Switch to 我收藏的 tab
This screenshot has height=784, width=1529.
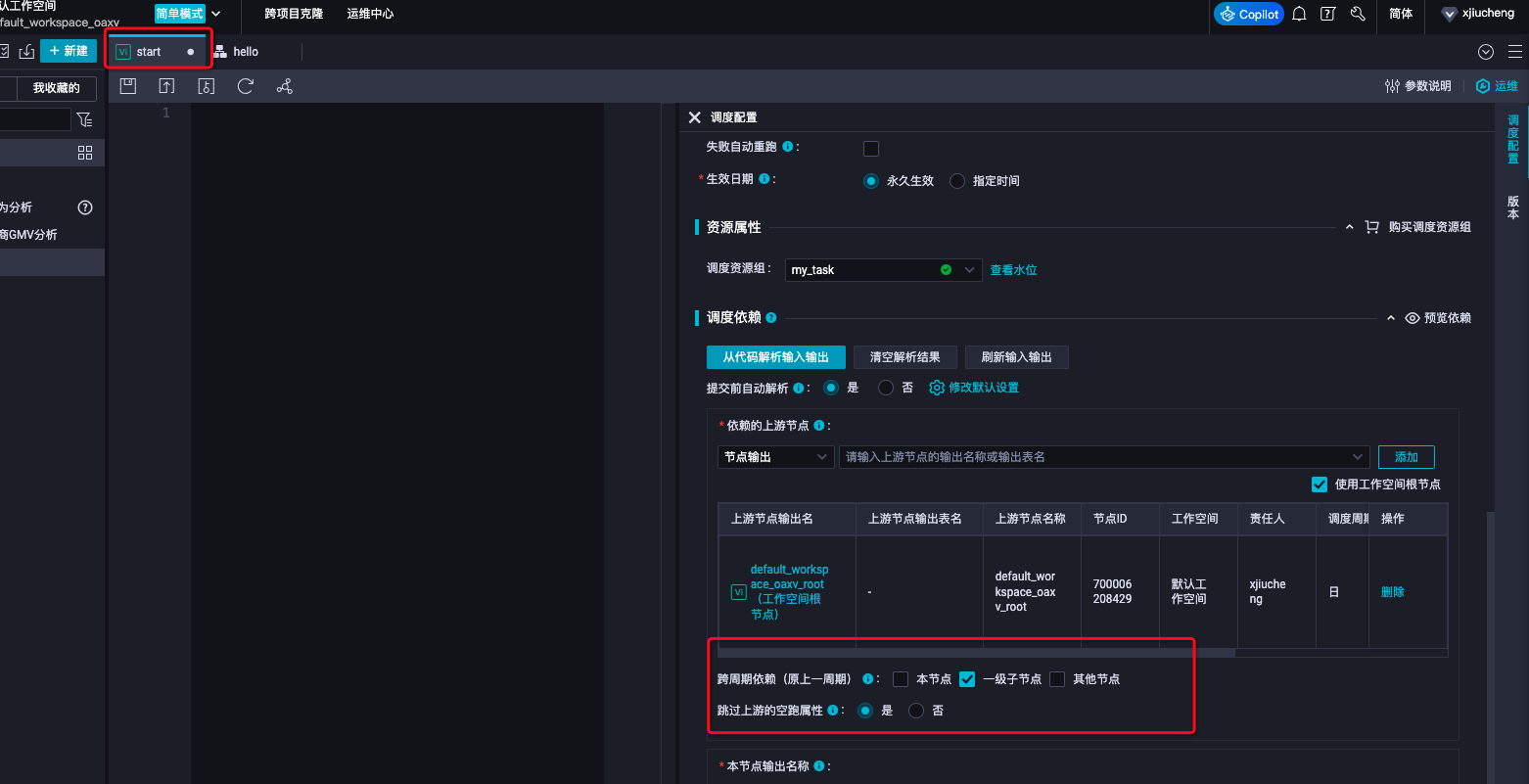point(57,88)
